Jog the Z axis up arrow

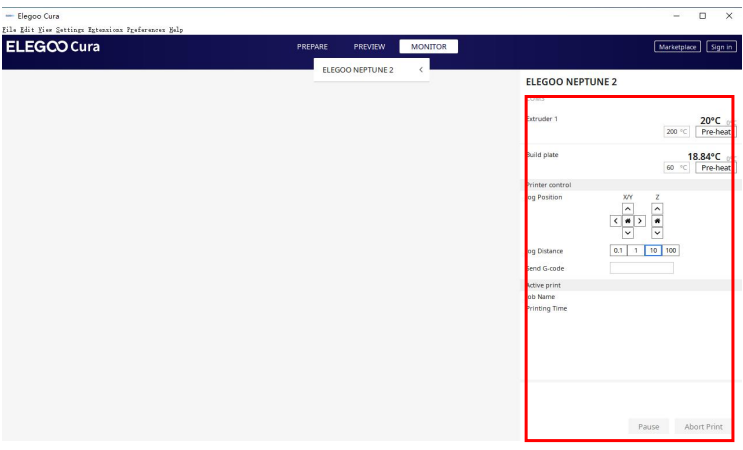pos(657,209)
